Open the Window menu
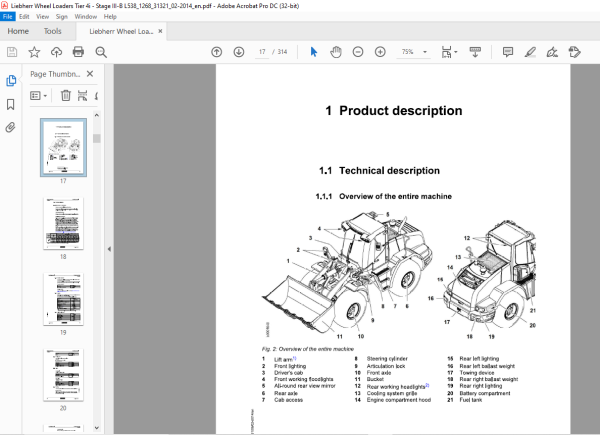The height and width of the screenshot is (435, 600). 86,16
